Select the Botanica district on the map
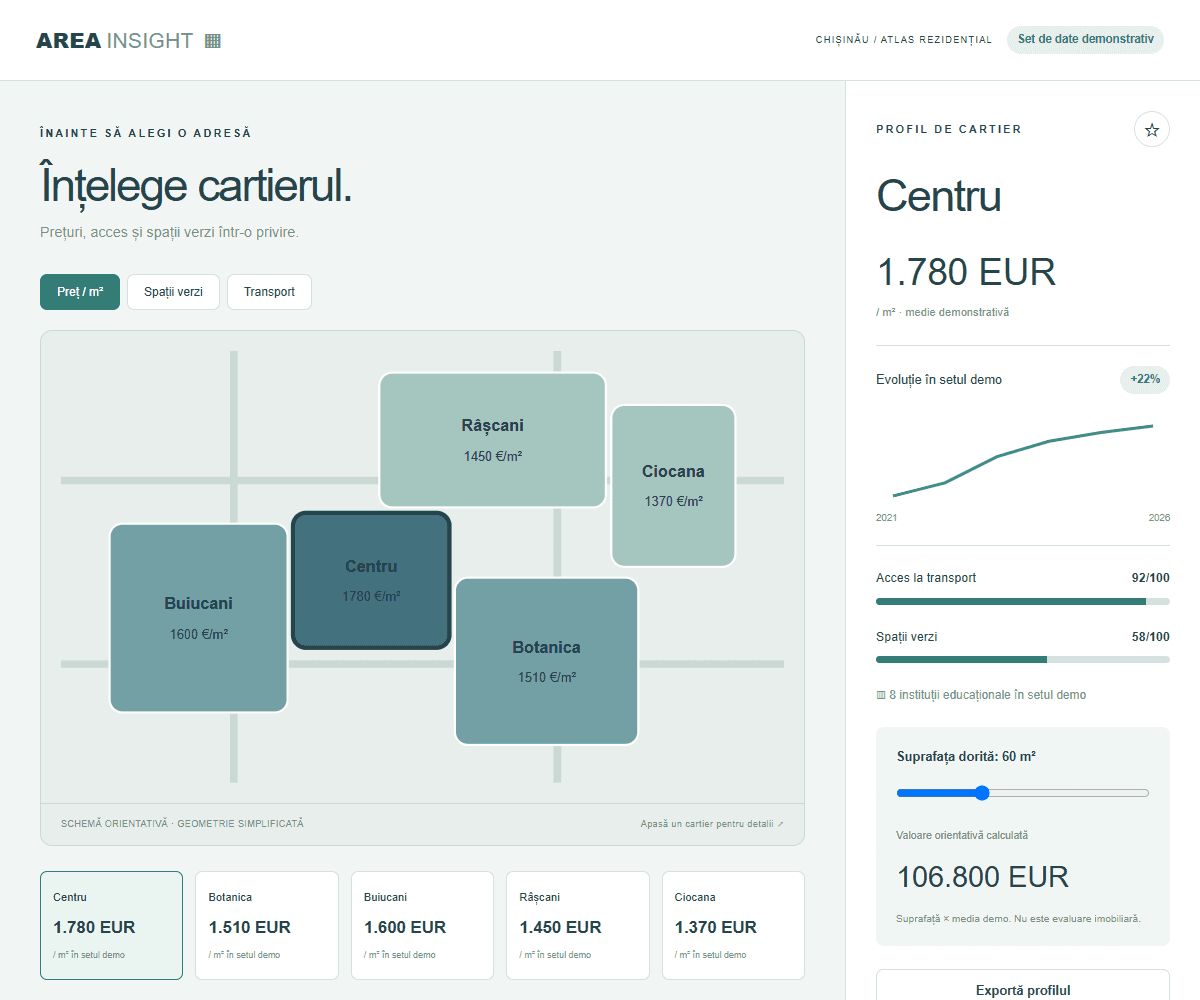1200x1000 pixels. click(x=546, y=661)
